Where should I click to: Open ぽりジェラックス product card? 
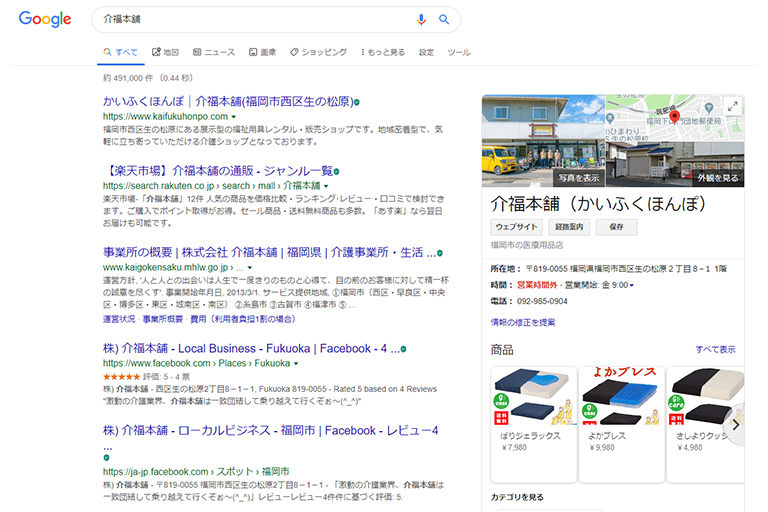point(533,424)
